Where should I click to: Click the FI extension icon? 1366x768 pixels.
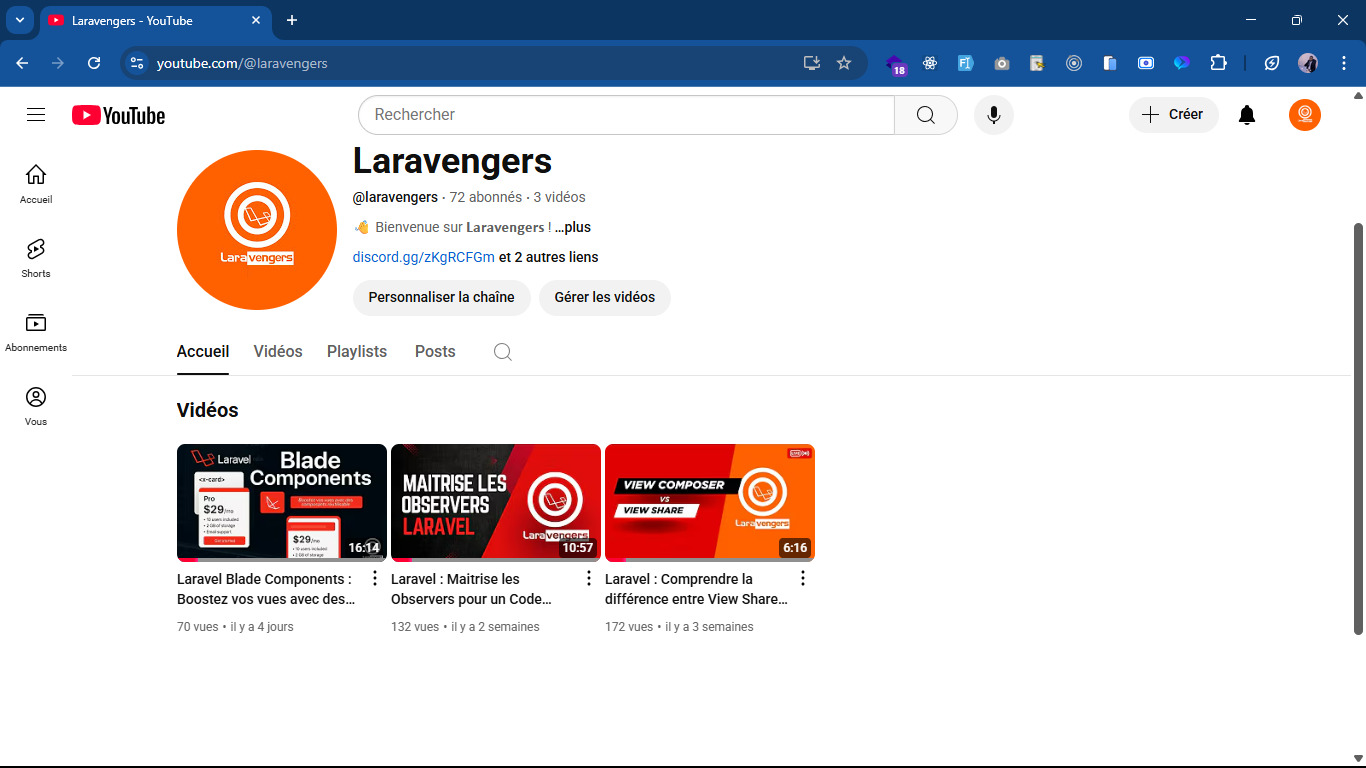966,63
